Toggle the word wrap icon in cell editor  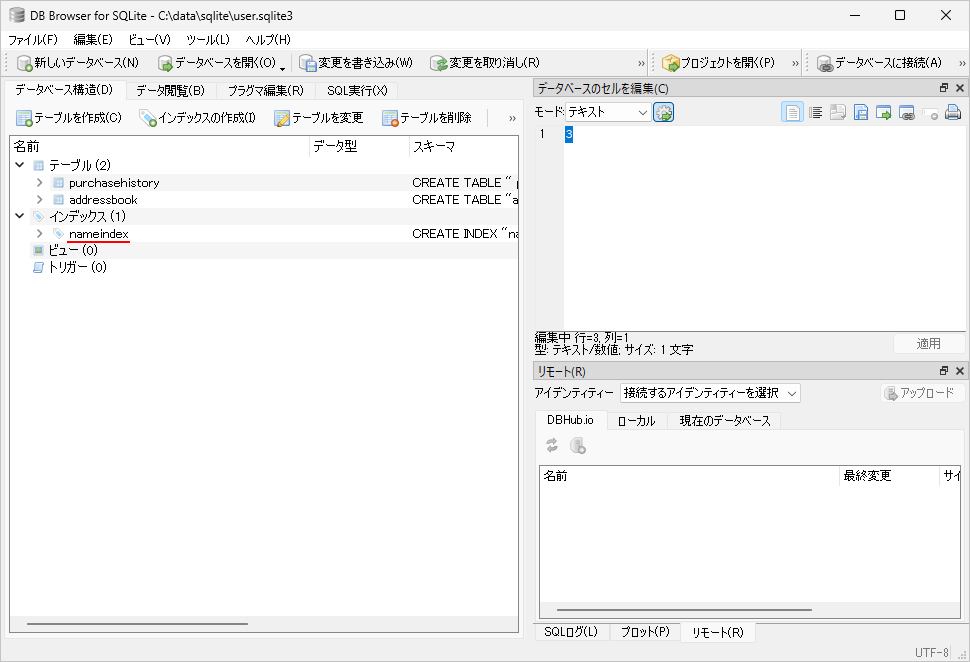pyautogui.click(x=816, y=113)
